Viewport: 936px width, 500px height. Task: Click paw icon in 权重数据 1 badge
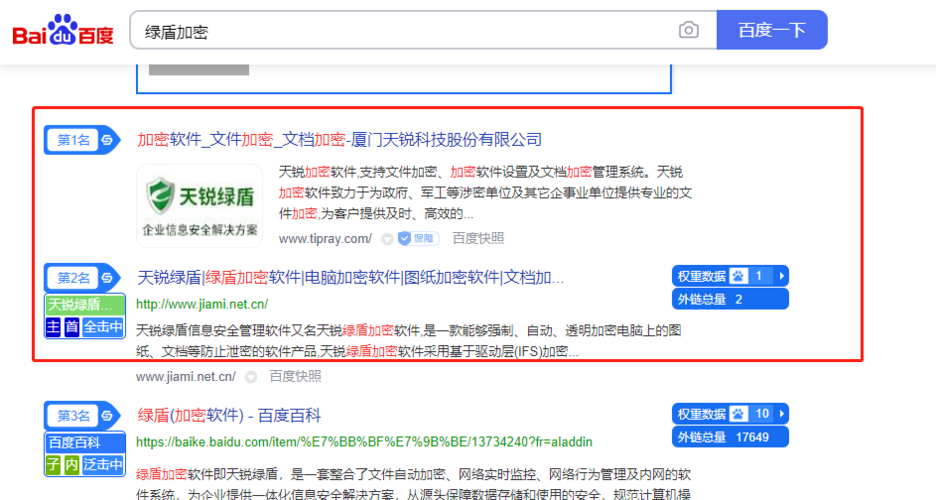tap(738, 276)
